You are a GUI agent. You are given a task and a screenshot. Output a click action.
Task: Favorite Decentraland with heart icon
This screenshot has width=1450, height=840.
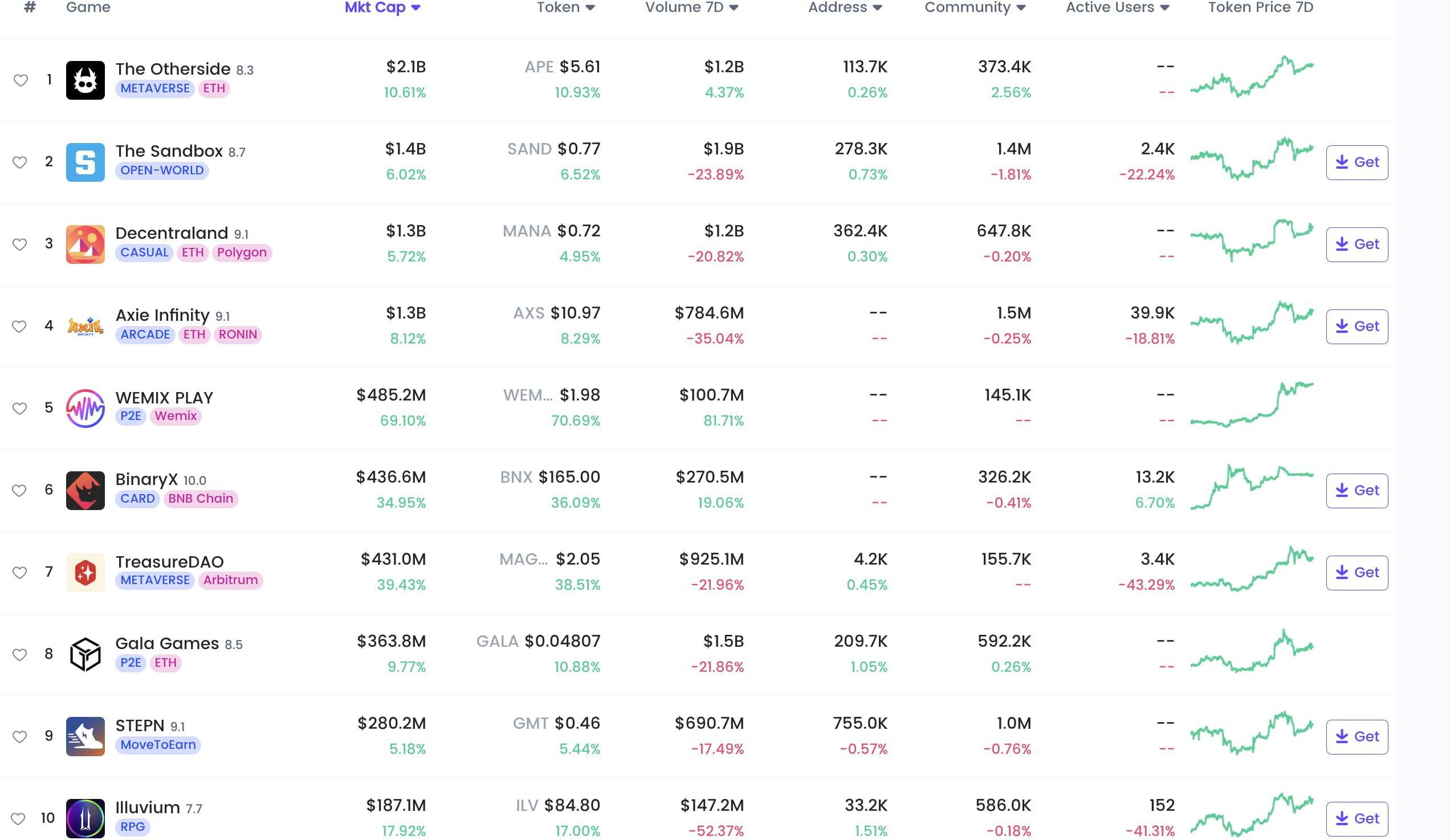click(x=19, y=244)
